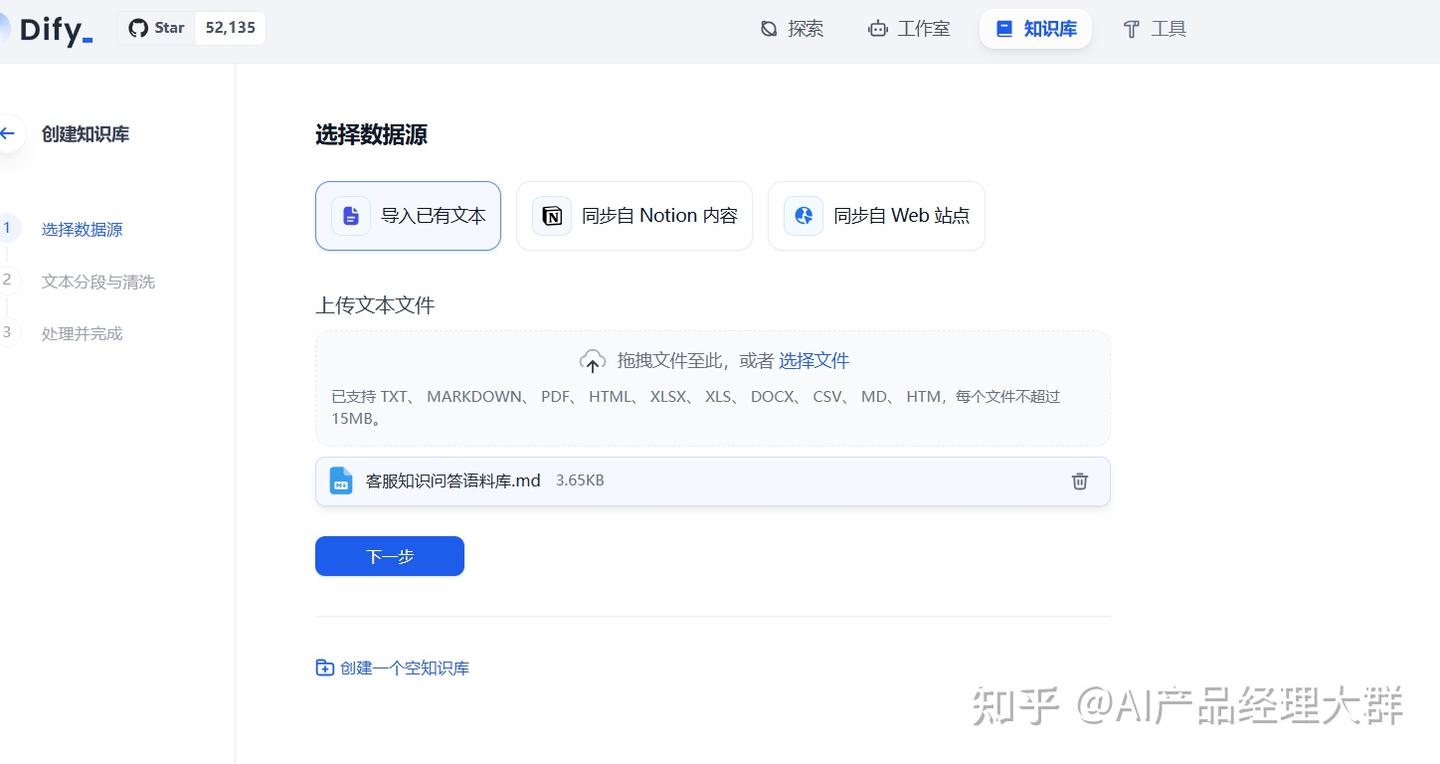Click the Dify logo
This screenshot has height=764, width=1440.
(52, 30)
